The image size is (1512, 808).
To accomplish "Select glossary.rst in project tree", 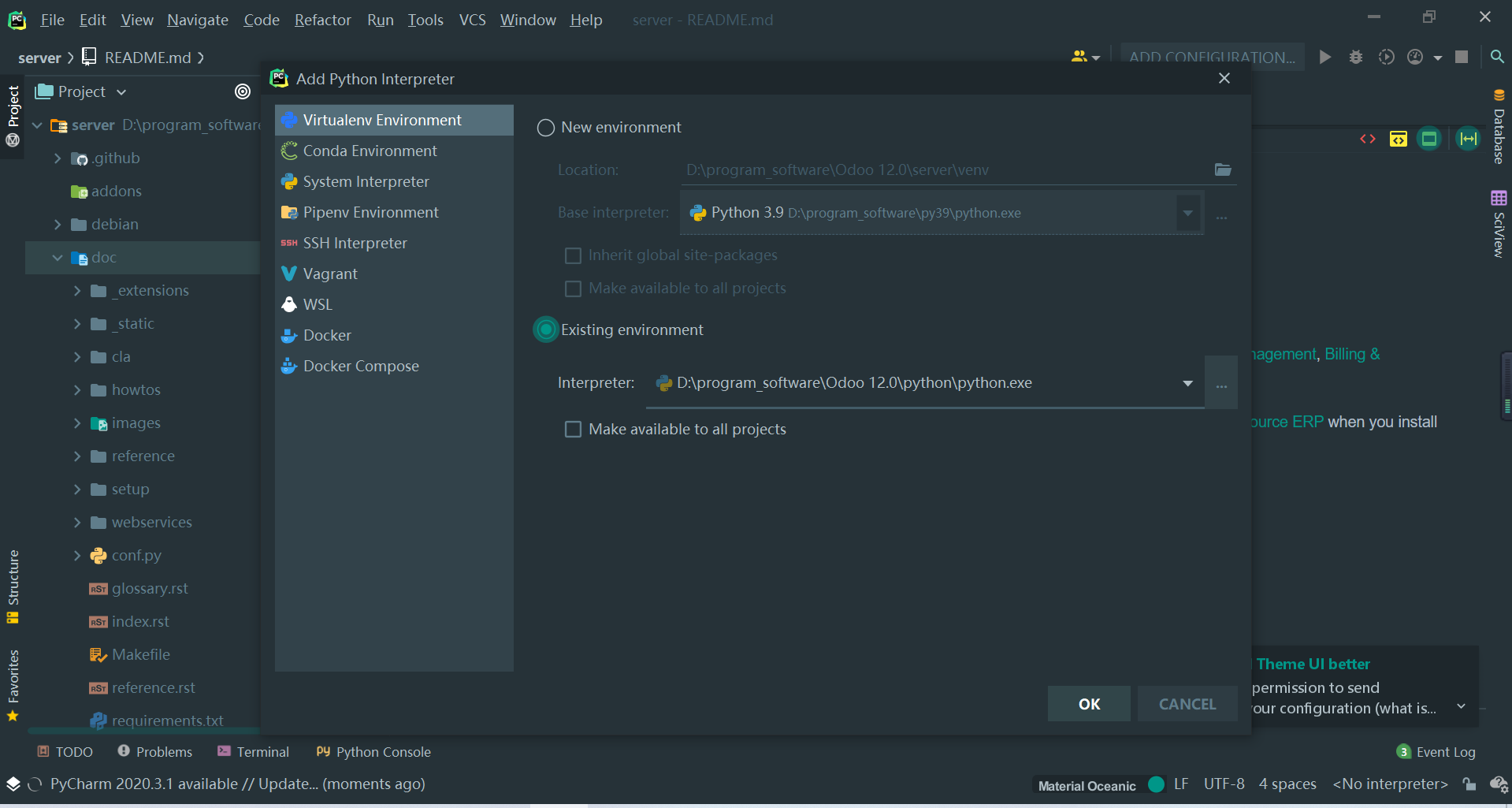I will pos(150,589).
